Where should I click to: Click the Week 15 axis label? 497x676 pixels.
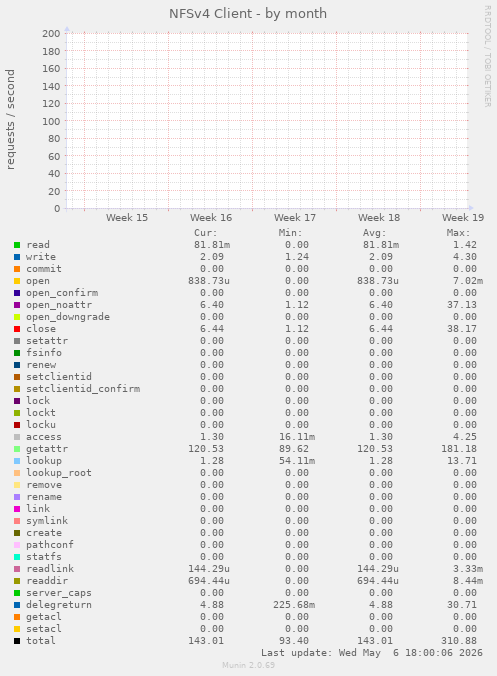(x=127, y=217)
